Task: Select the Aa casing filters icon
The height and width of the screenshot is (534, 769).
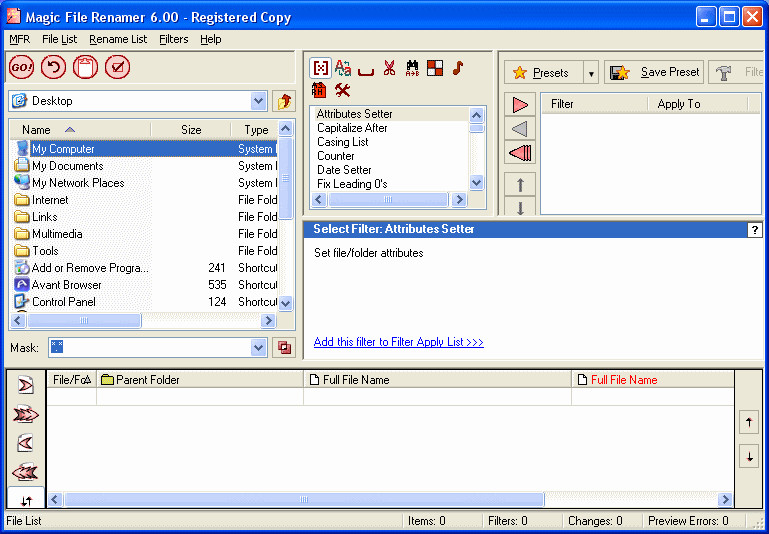Action: (x=343, y=68)
